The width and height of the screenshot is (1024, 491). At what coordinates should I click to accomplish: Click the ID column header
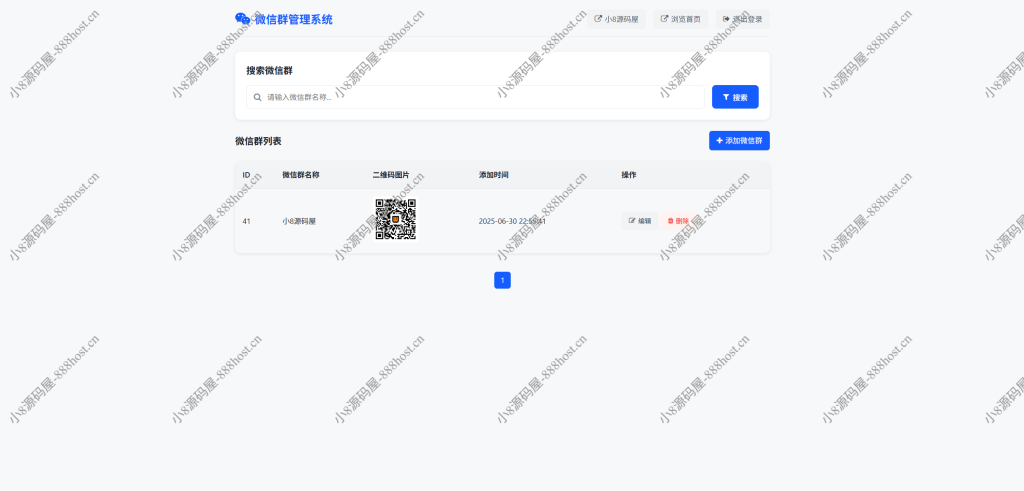246,175
